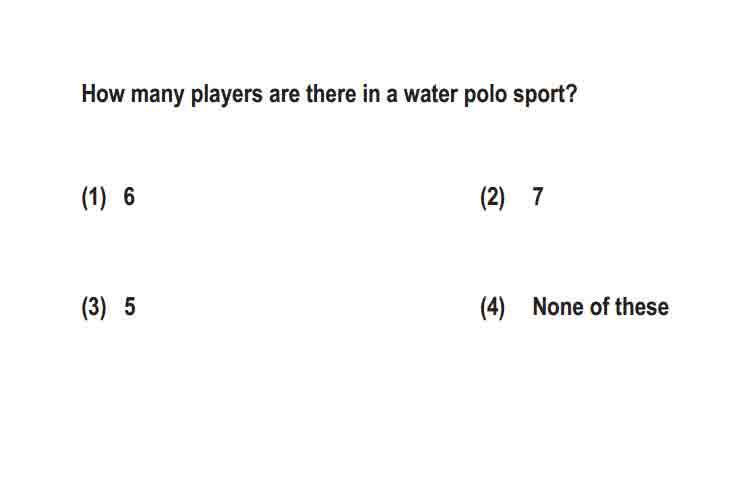Select the 'None of these' answer

[x=600, y=306]
